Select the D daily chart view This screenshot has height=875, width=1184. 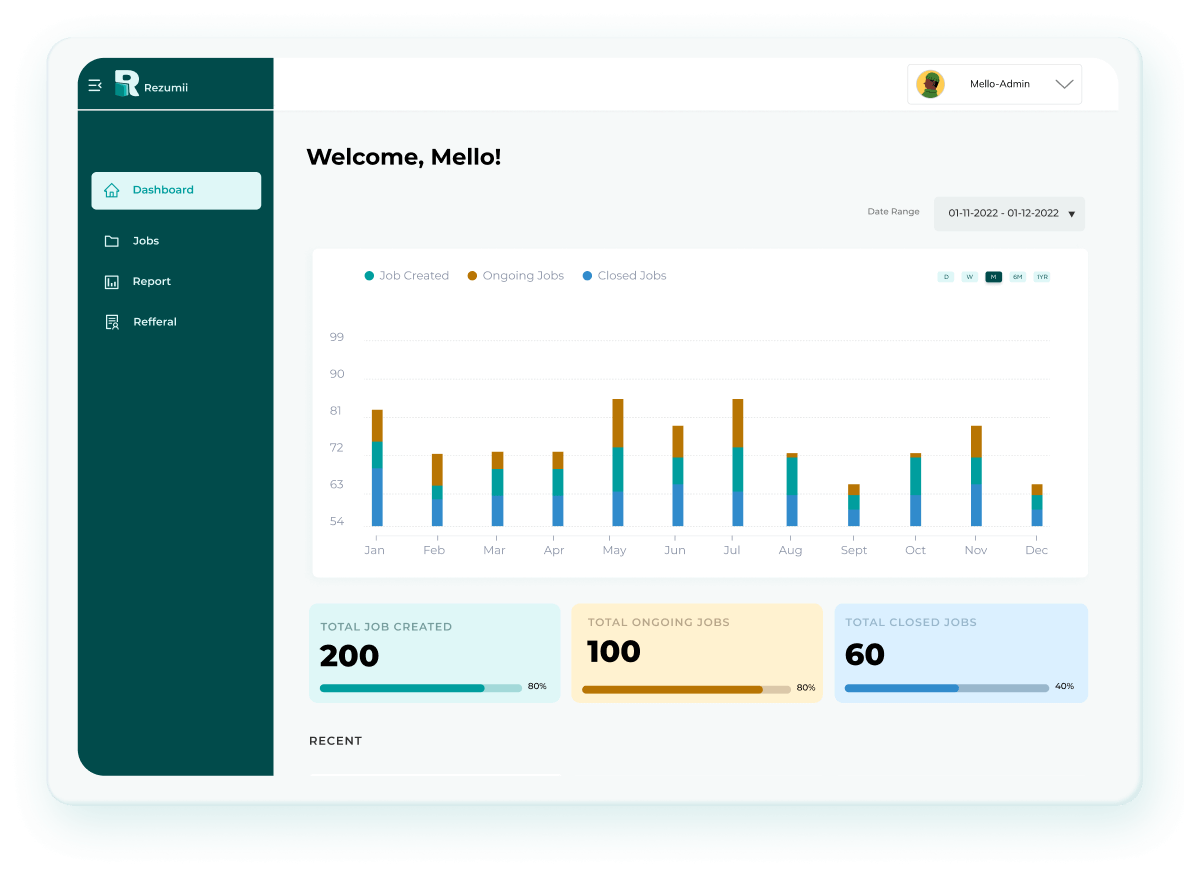coord(945,277)
